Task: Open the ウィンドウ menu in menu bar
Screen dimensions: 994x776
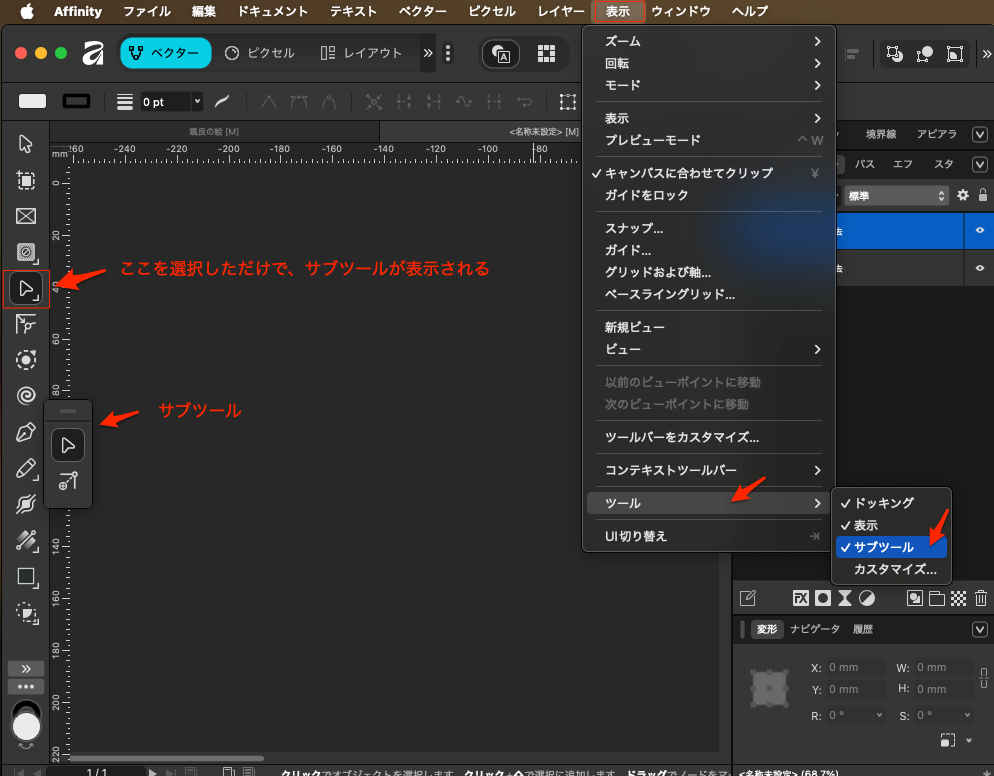Action: [680, 11]
